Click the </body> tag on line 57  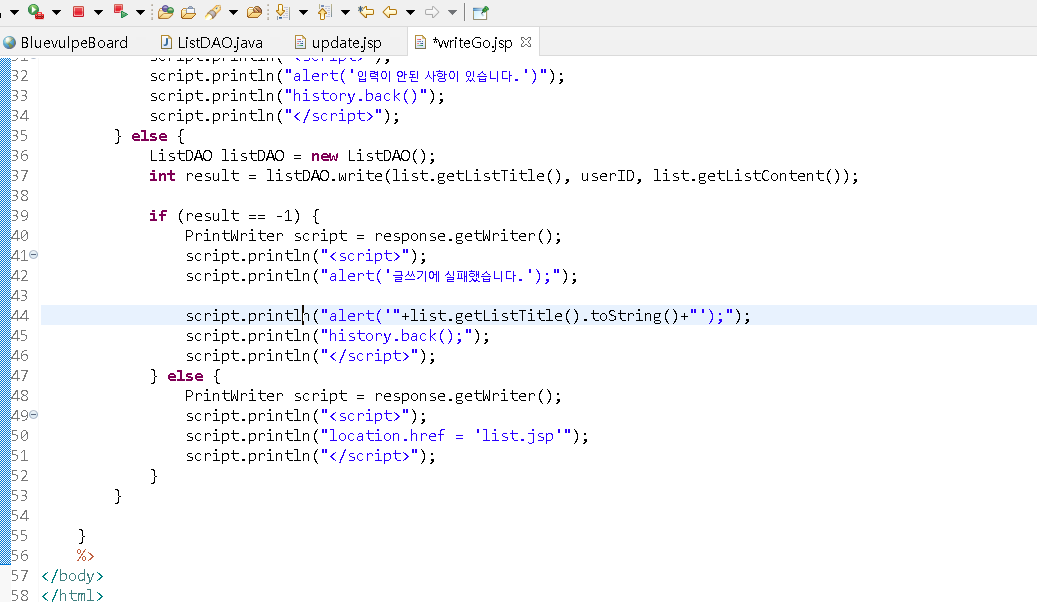pos(72,576)
